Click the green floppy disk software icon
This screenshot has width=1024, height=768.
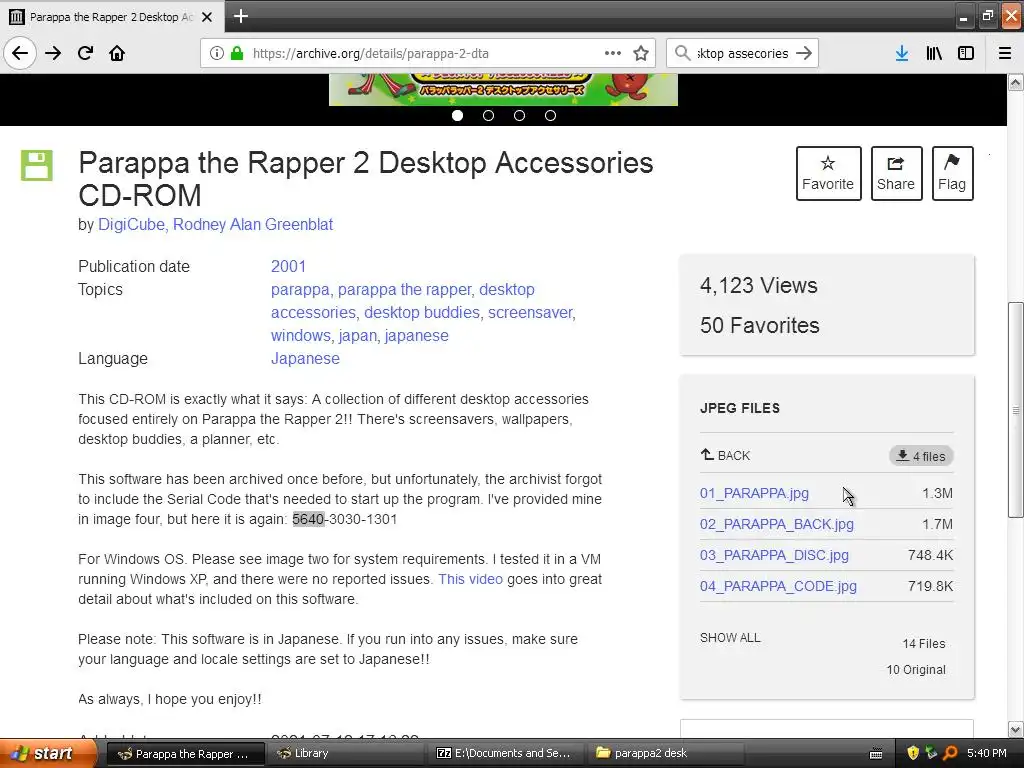click(37, 165)
